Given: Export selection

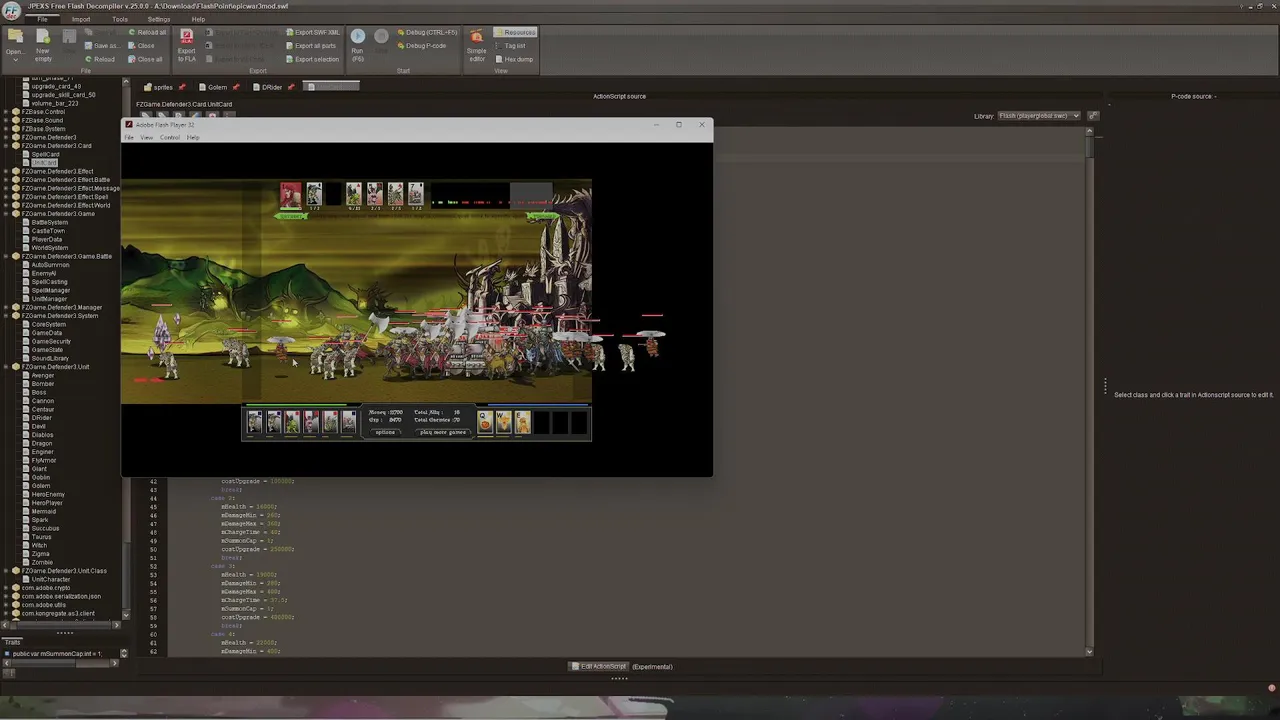Looking at the screenshot, I should pos(312,59).
